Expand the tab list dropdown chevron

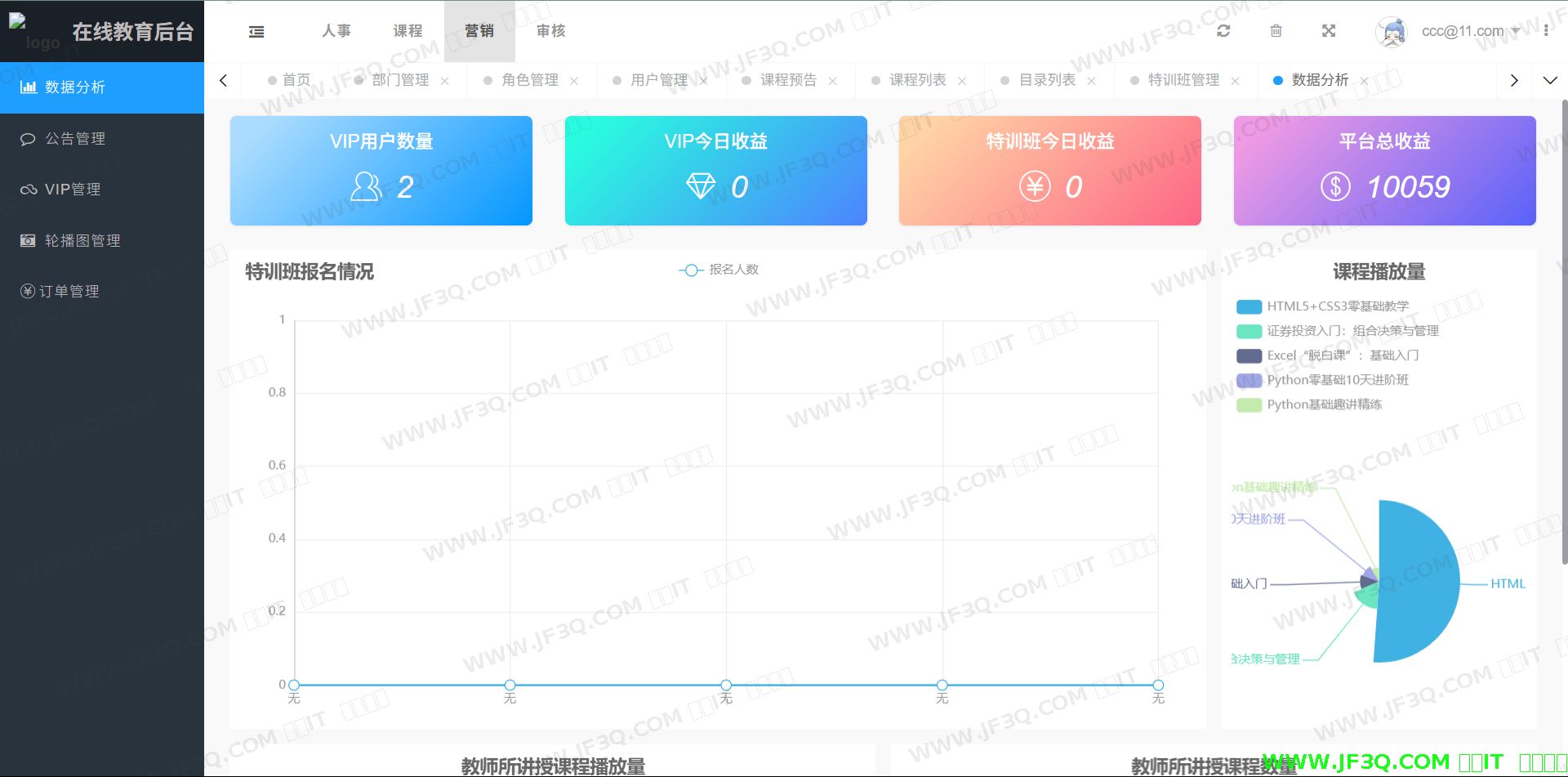1549,80
